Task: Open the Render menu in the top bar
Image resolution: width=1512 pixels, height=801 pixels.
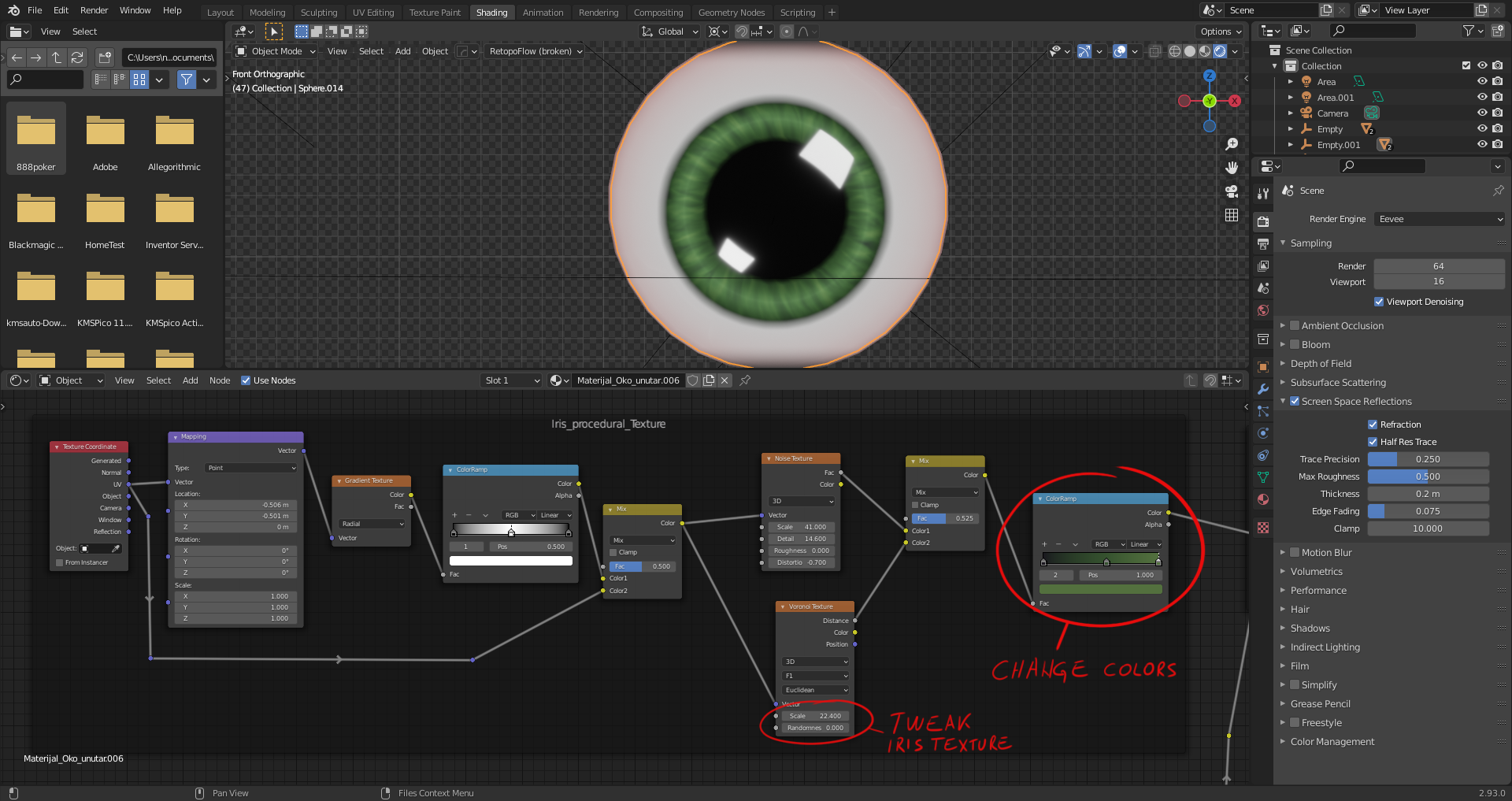Action: [94, 10]
